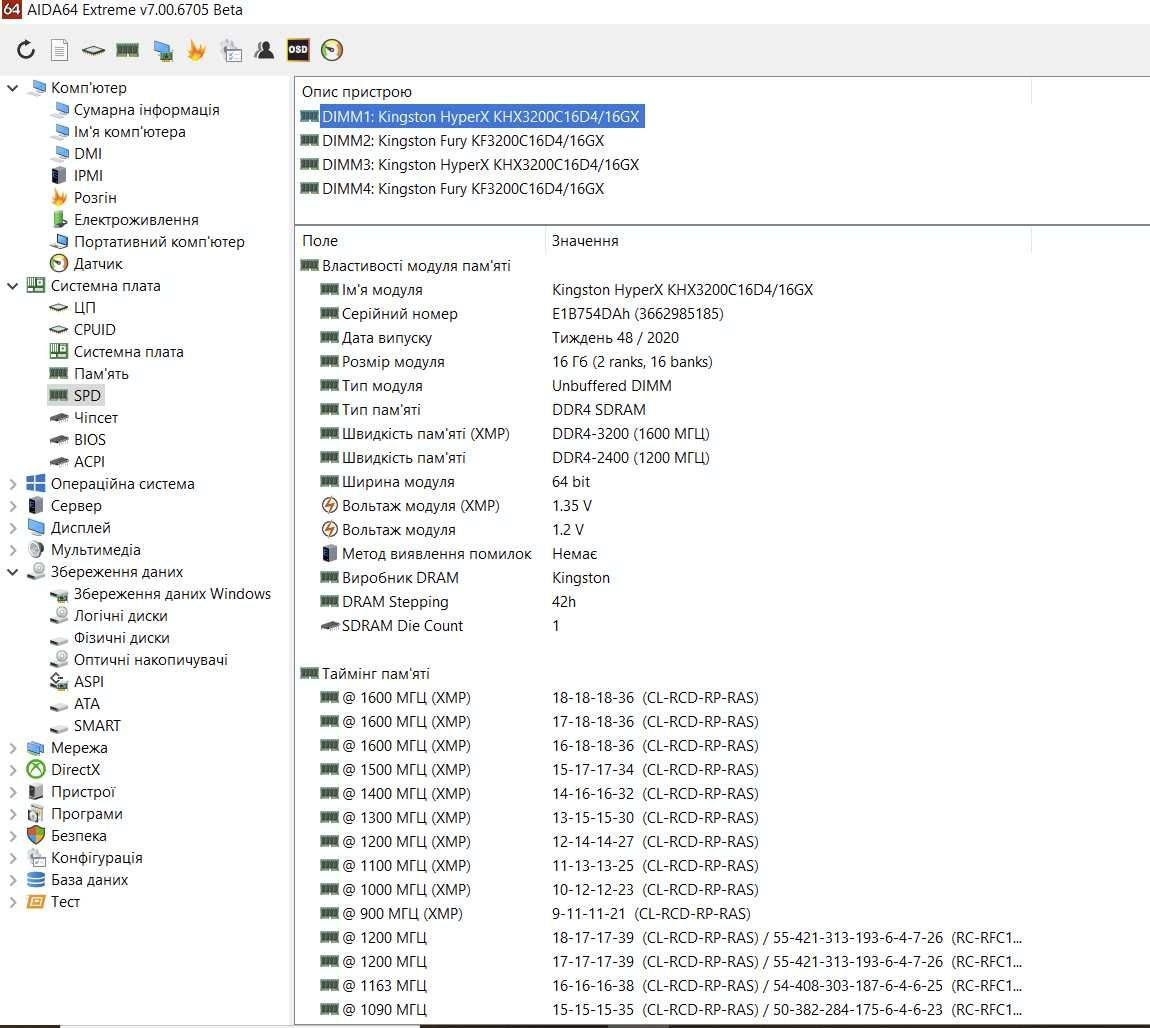Viewport: 1150px width, 1028px height.
Task: Expand the Дисплей tree node
Action: point(12,528)
